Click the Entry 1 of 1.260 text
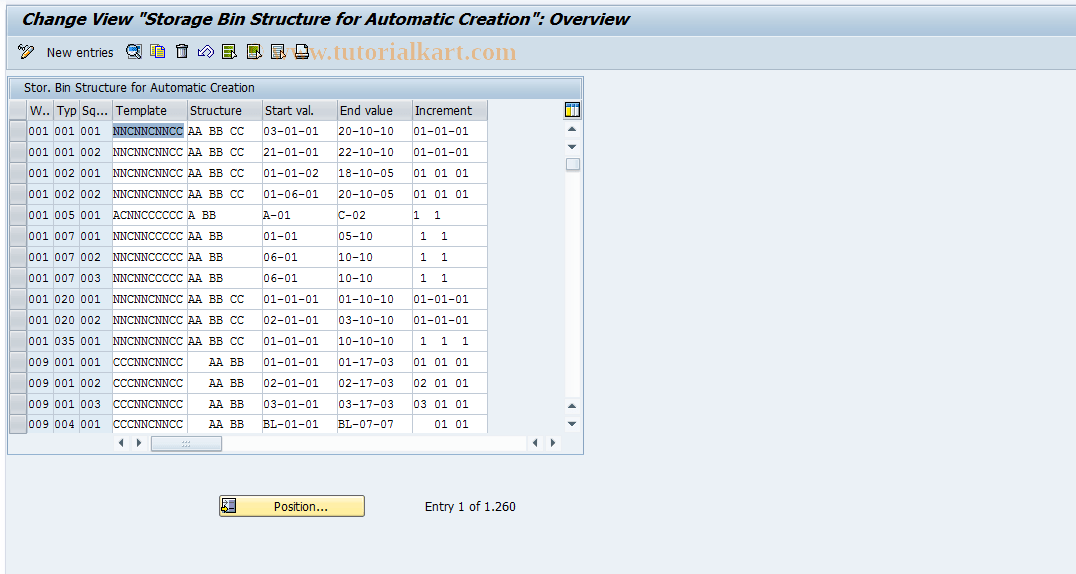 point(470,507)
